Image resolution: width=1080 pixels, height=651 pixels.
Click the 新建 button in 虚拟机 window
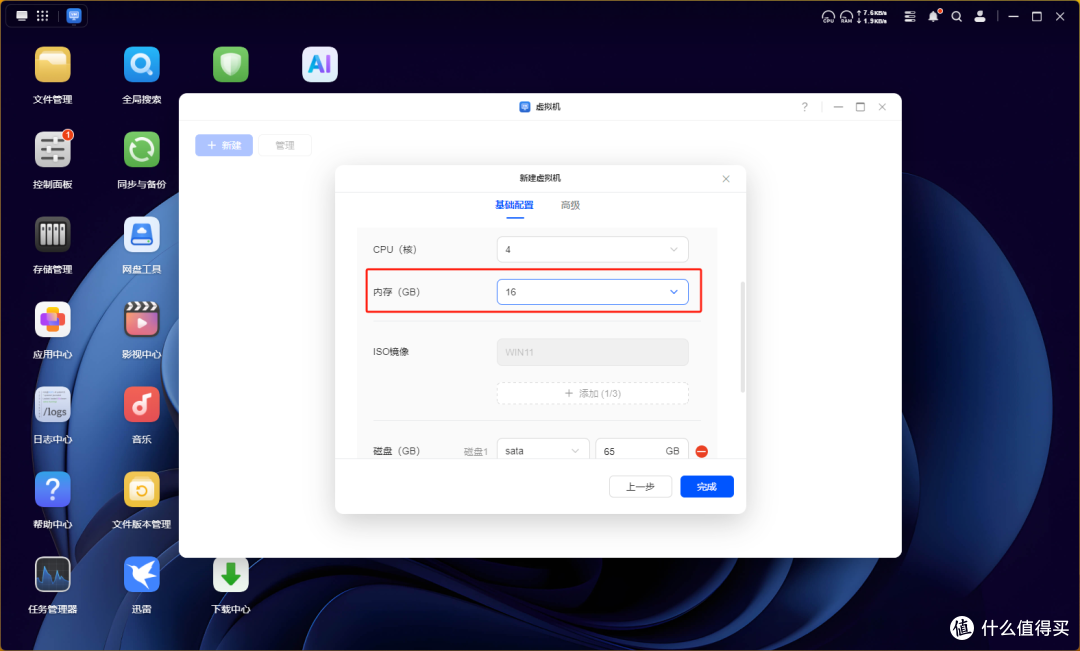224,145
